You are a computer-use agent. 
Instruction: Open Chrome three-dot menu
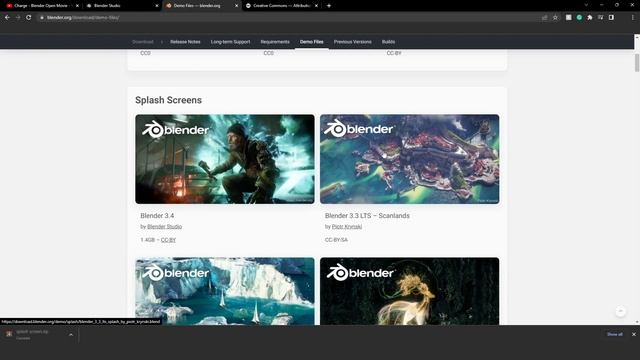pyautogui.click(x=633, y=18)
